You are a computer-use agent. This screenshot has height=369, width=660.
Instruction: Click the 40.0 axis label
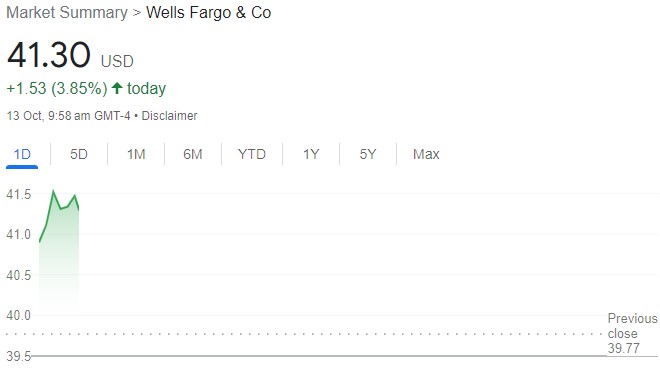point(19,315)
